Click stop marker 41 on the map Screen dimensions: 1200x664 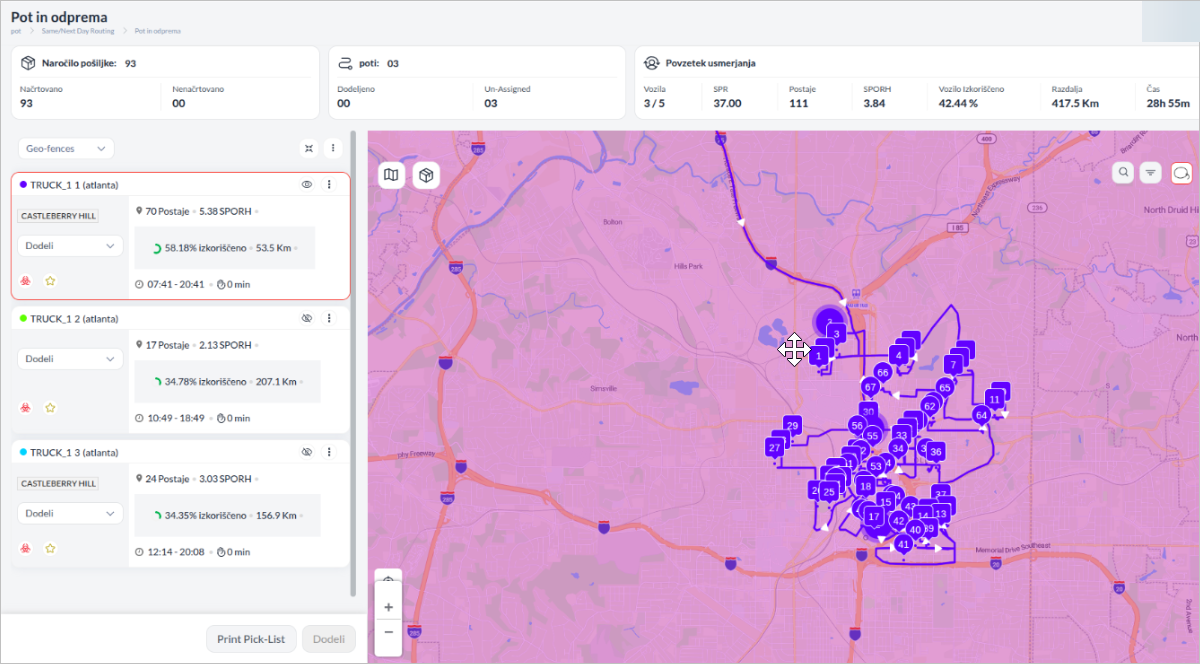click(903, 544)
